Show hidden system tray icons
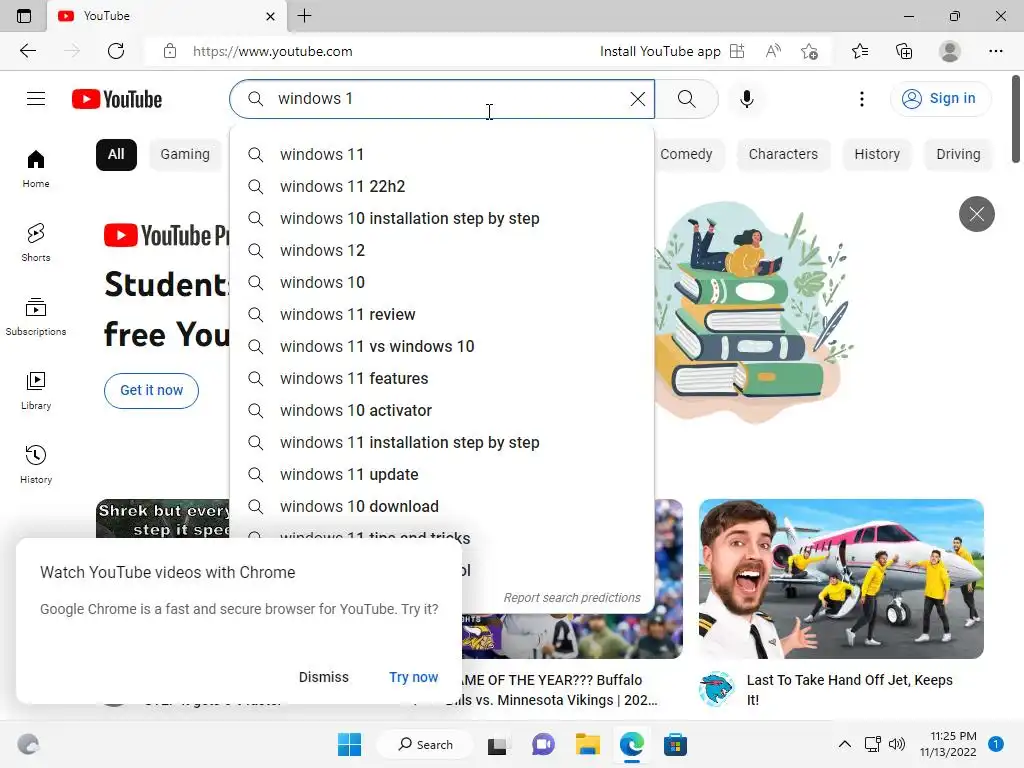Viewport: 1024px width, 768px height. 844,744
